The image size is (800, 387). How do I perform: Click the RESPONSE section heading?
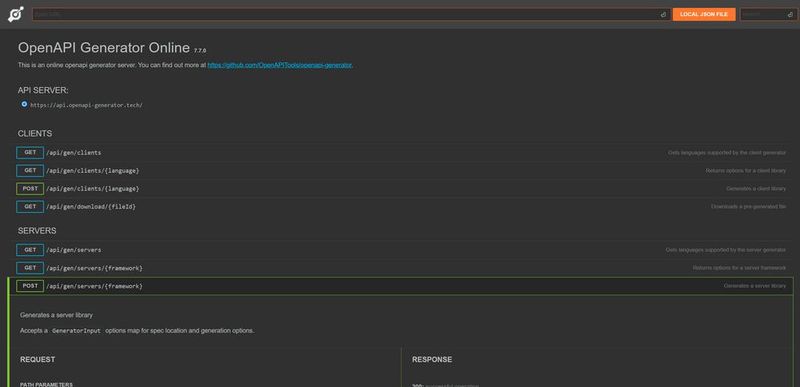pyautogui.click(x=432, y=359)
